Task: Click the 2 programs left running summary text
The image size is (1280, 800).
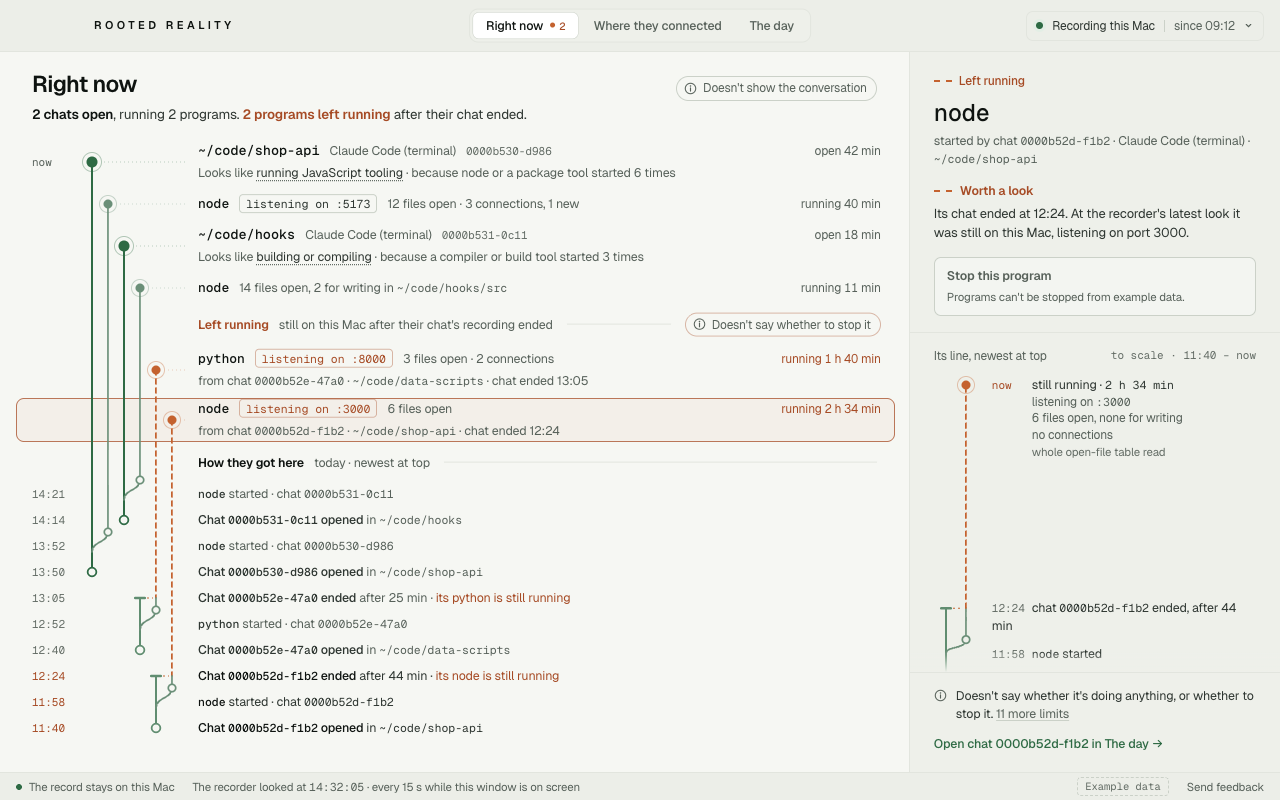Action: tap(316, 114)
